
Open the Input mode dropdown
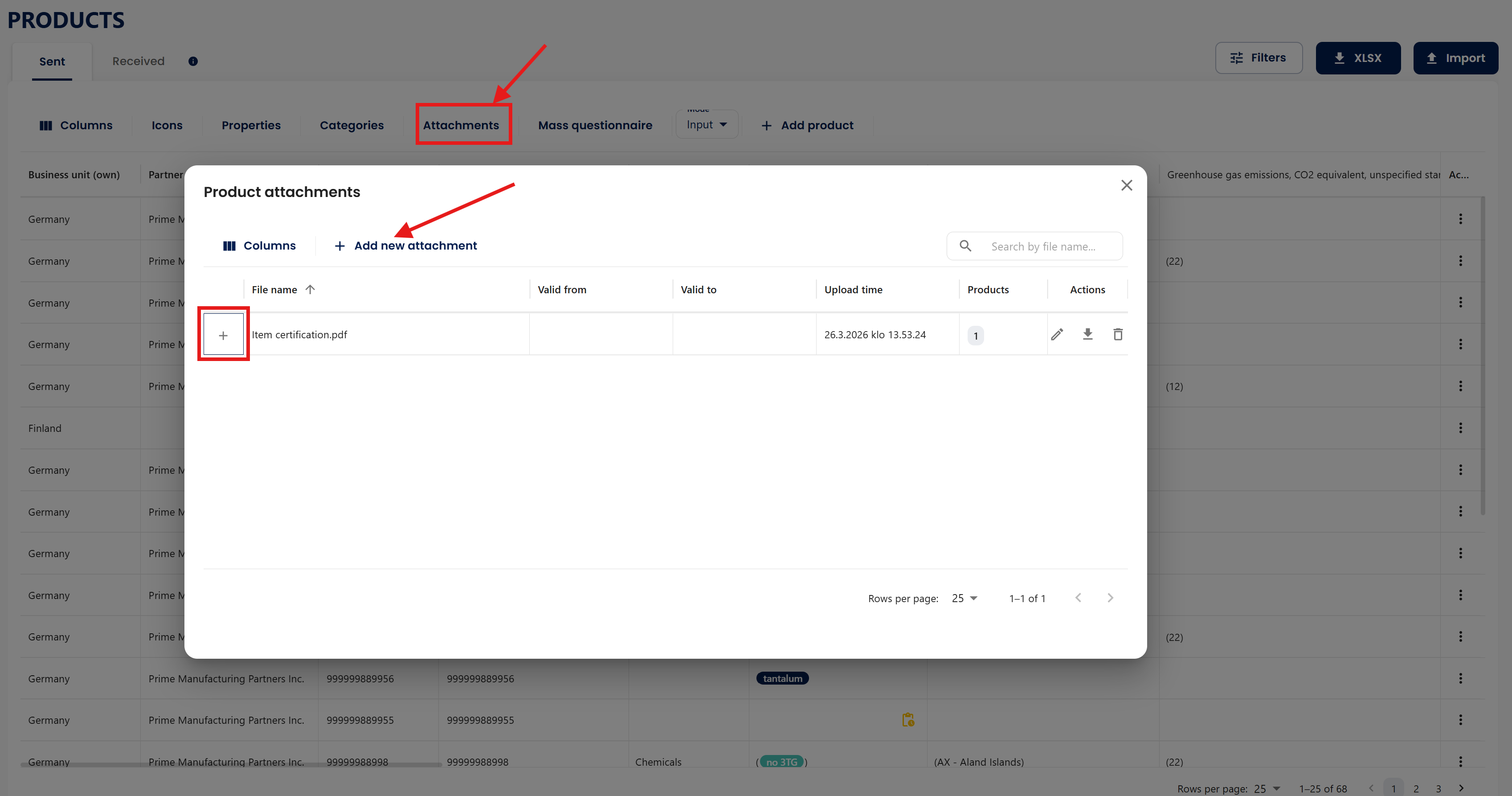706,125
